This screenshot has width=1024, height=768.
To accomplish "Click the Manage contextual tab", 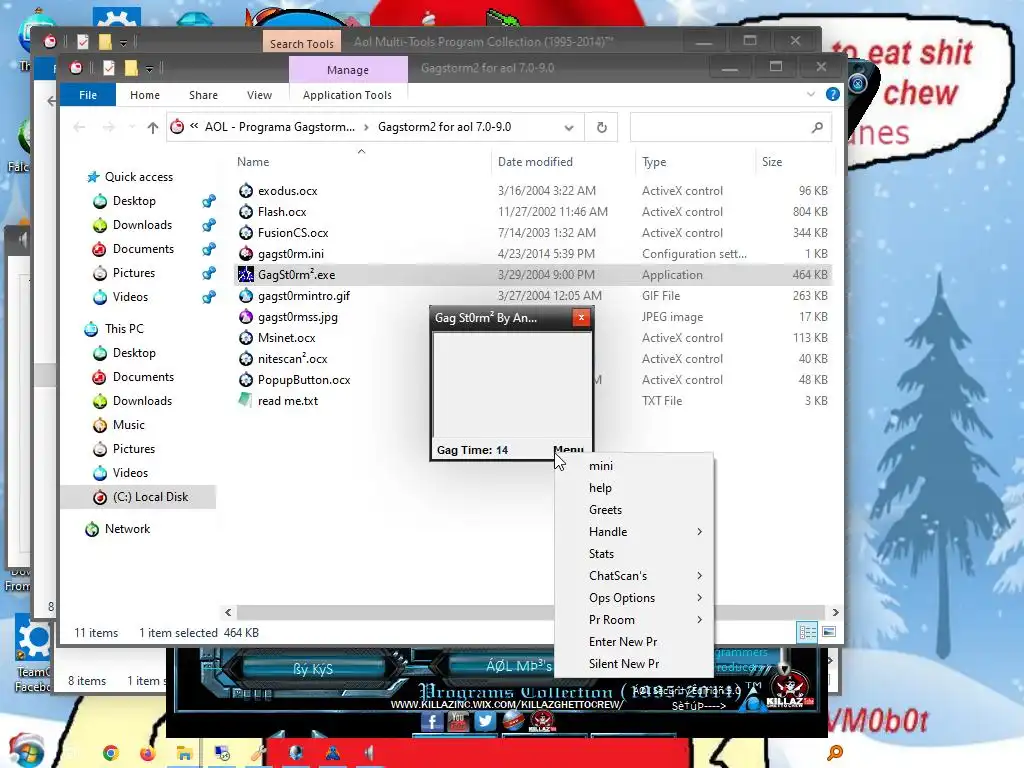I will [x=348, y=70].
